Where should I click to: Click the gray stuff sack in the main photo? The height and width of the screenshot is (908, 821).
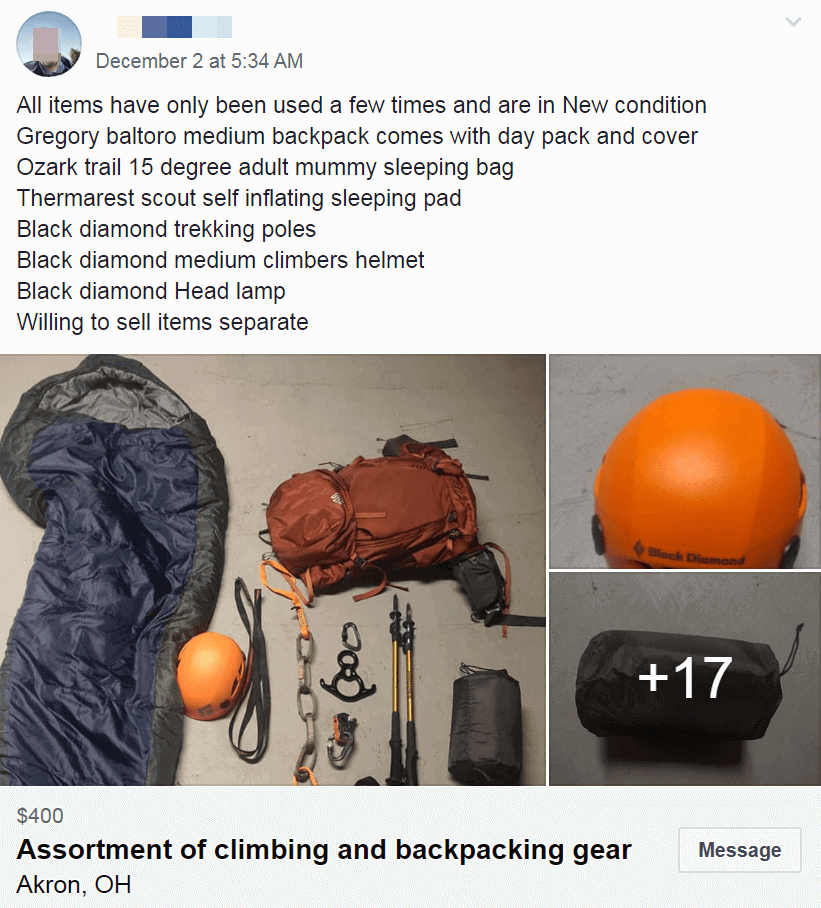[x=485, y=724]
